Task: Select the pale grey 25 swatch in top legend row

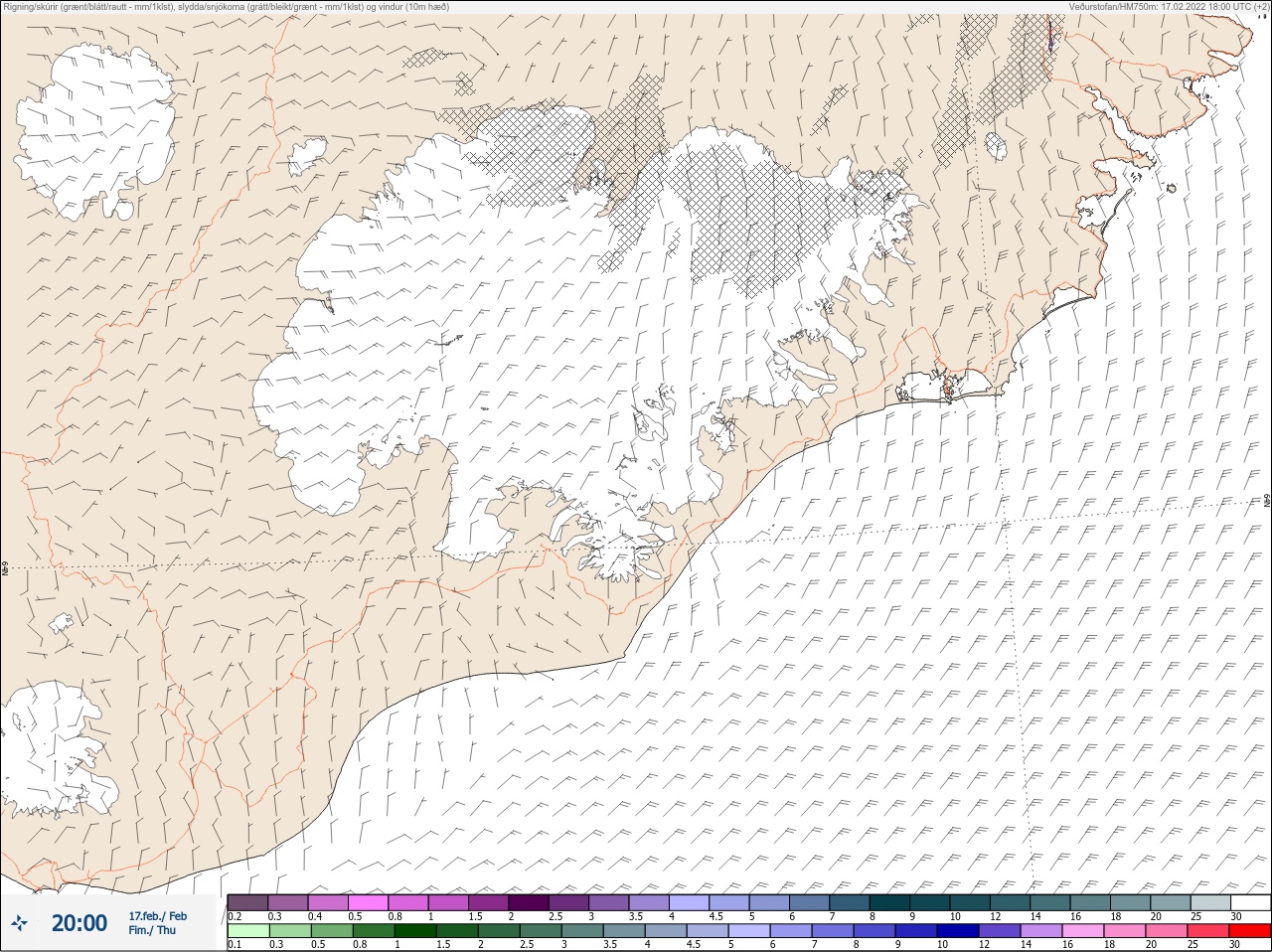Action: [1209, 902]
